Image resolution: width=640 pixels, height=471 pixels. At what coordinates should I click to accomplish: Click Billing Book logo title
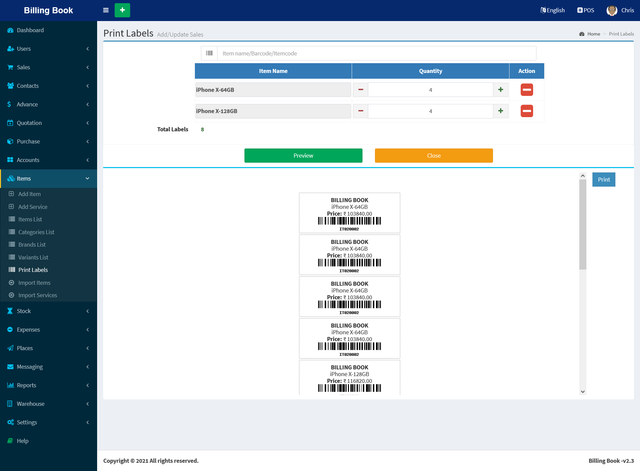(x=48, y=11)
